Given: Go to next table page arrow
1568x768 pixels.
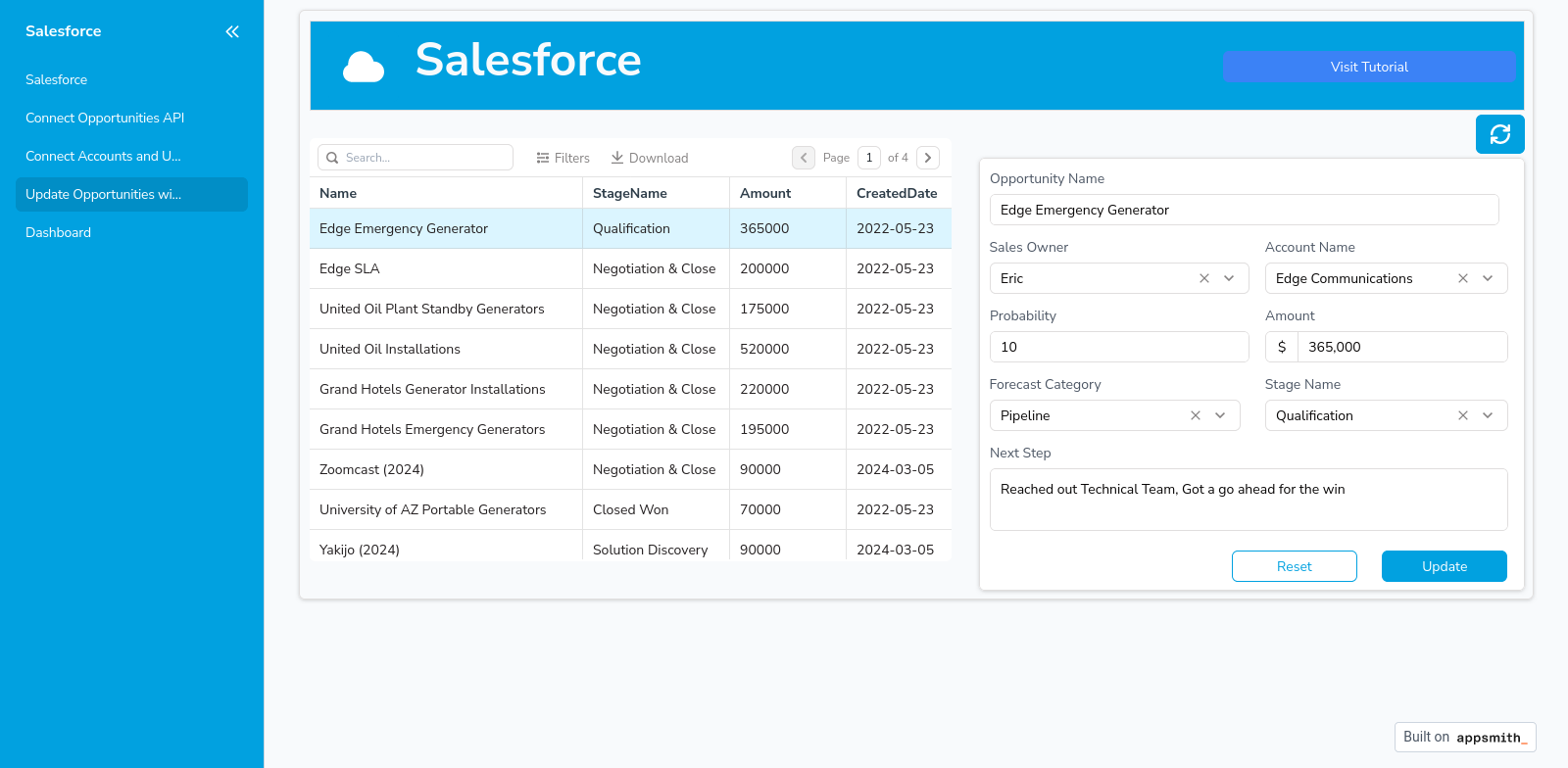Looking at the screenshot, I should click(927, 158).
